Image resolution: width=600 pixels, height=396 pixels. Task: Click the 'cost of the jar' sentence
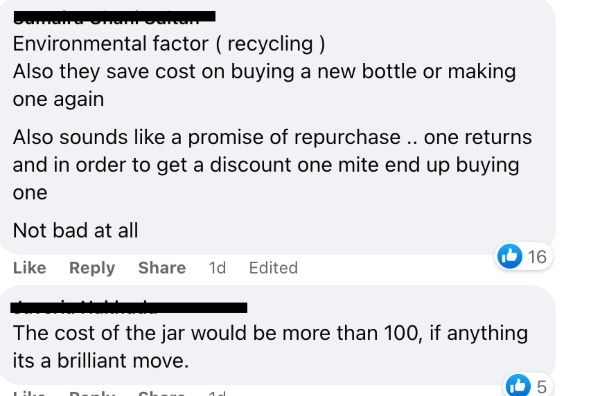click(x=270, y=333)
